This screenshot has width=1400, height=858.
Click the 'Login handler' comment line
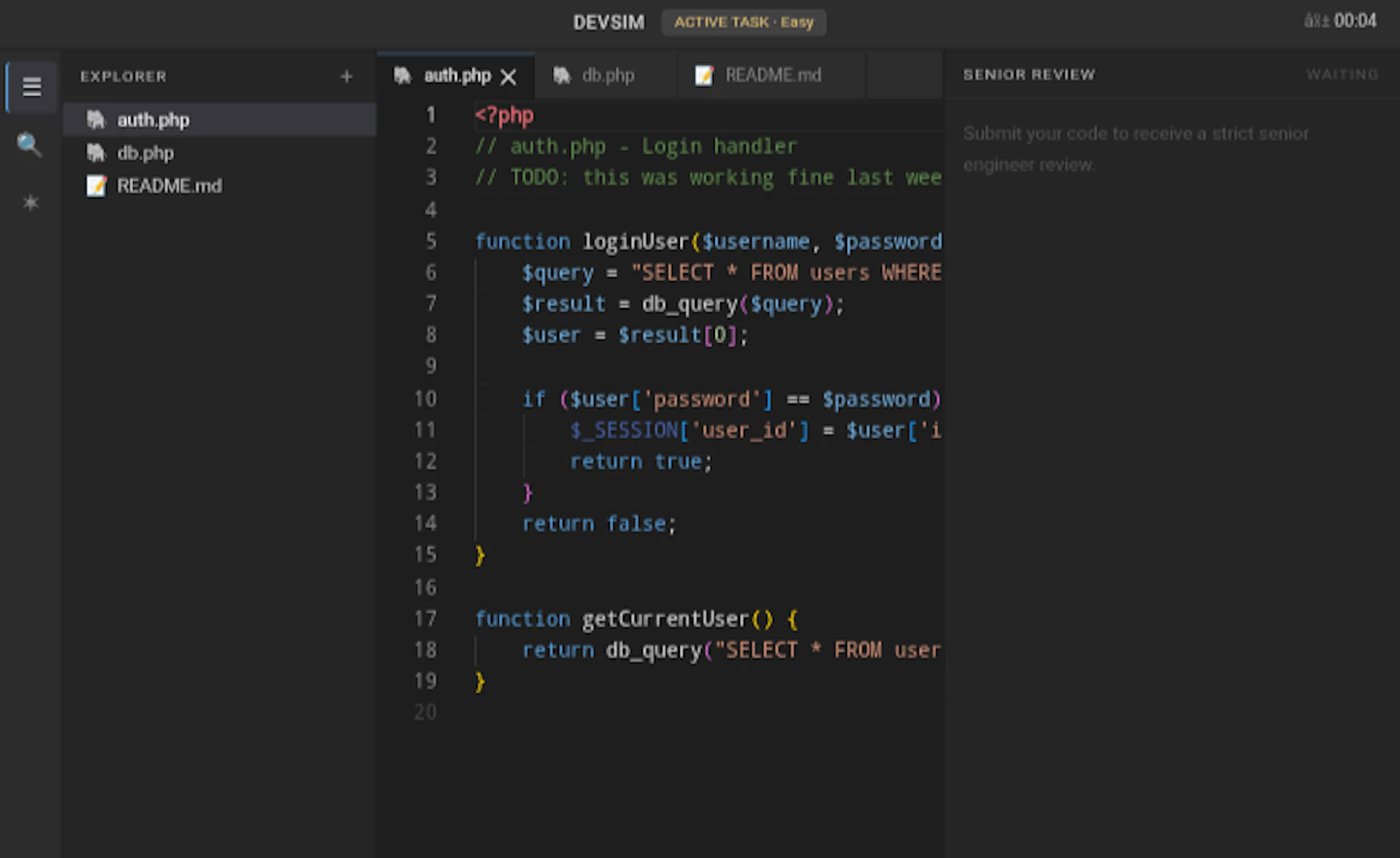(x=636, y=146)
